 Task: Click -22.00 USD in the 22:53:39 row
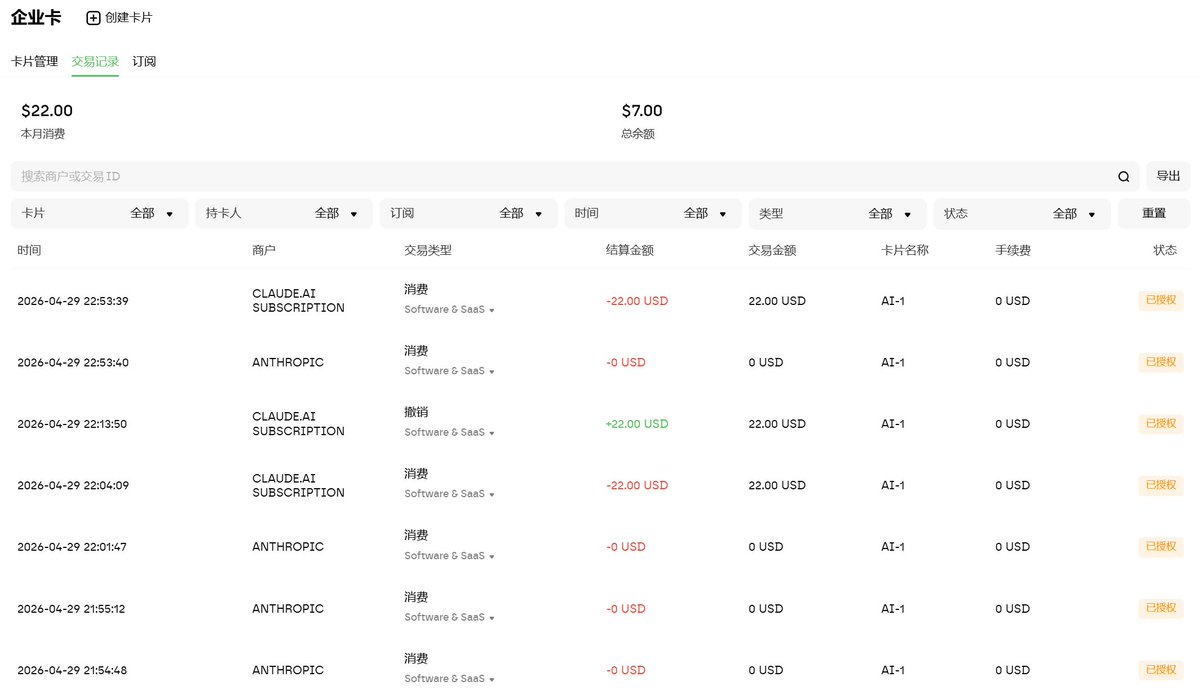[x=637, y=301]
